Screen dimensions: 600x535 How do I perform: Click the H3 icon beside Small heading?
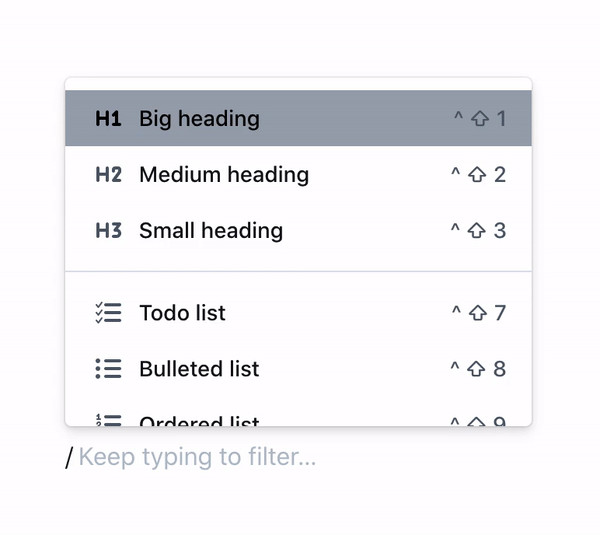pyautogui.click(x=108, y=230)
